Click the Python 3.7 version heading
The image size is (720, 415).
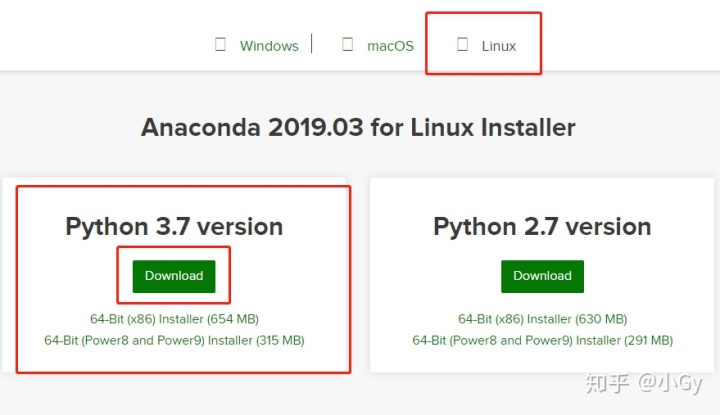(x=174, y=227)
